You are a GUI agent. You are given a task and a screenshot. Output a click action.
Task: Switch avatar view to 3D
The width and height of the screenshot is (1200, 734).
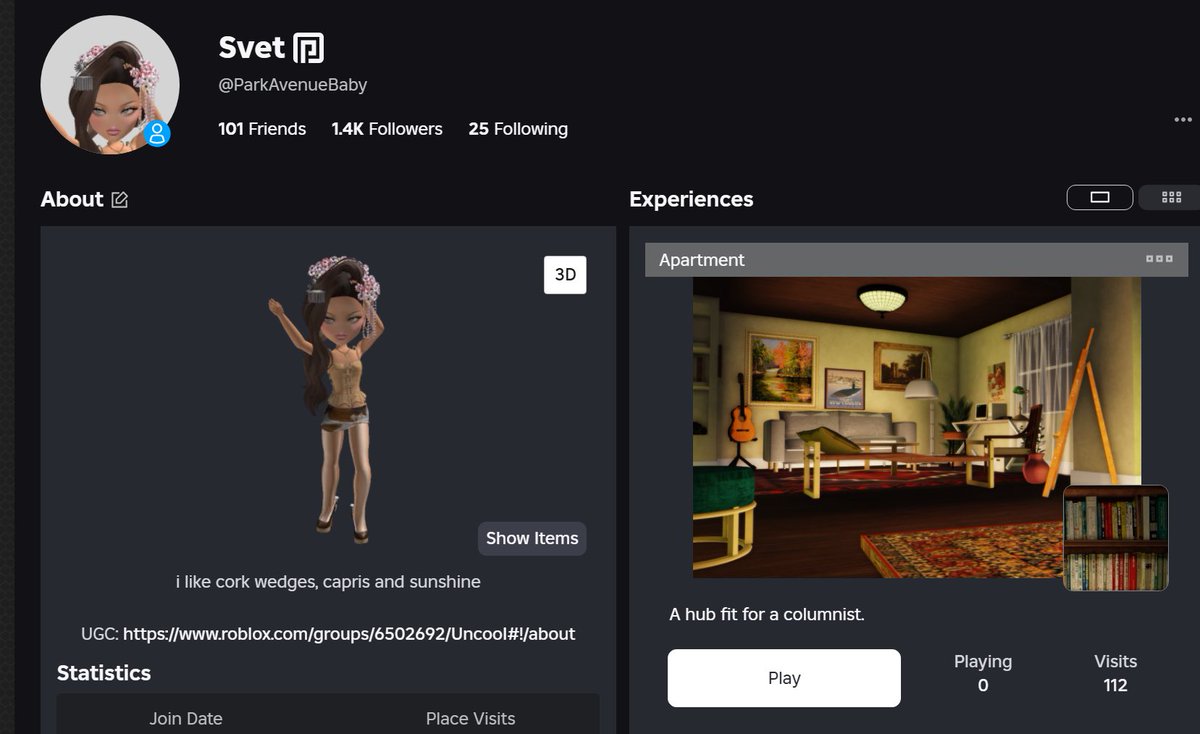tap(565, 274)
